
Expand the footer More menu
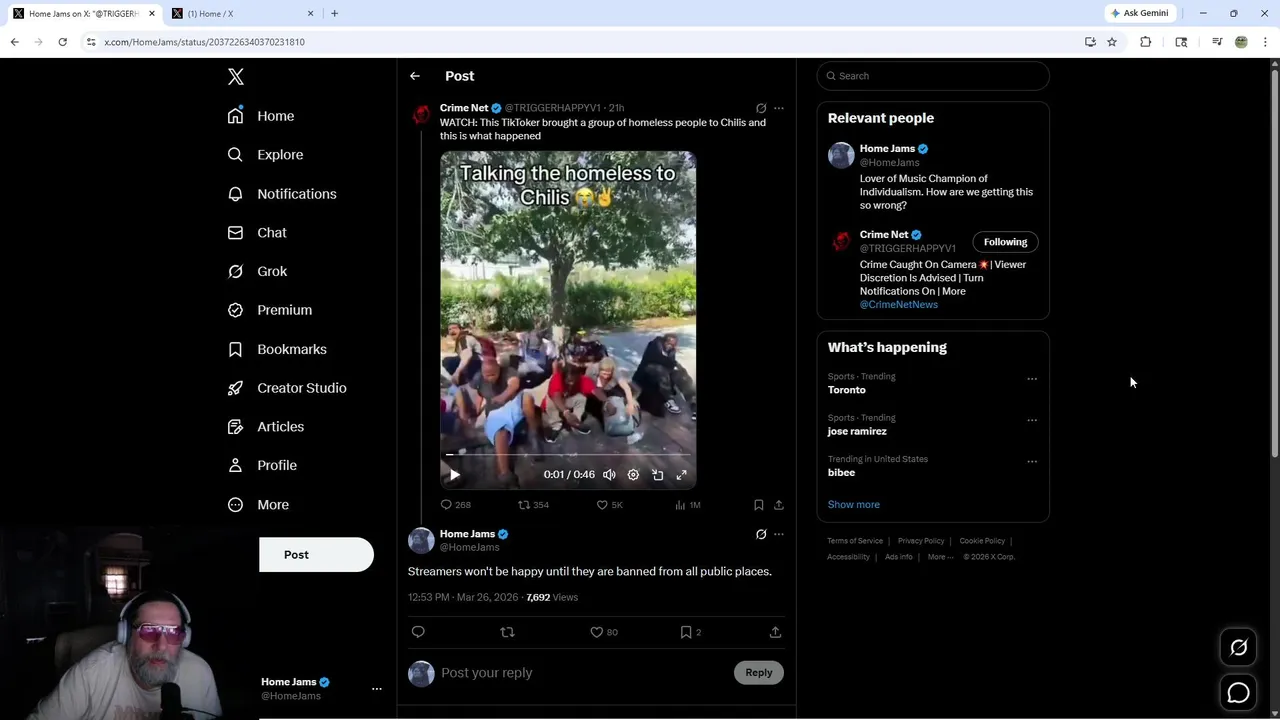click(939, 557)
